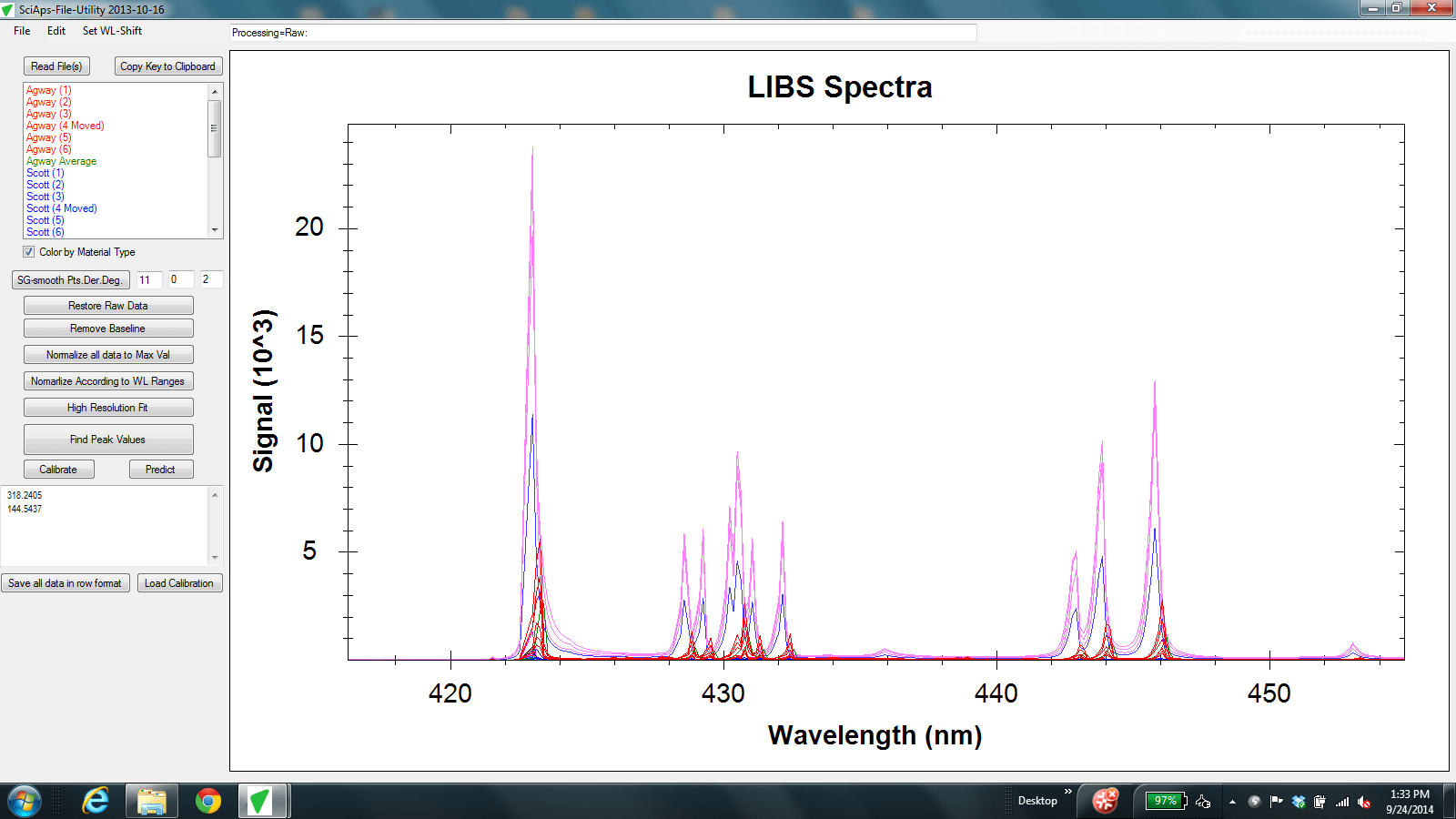Click the SciAps logo in title bar
The width and height of the screenshot is (1456, 819).
click(8, 9)
